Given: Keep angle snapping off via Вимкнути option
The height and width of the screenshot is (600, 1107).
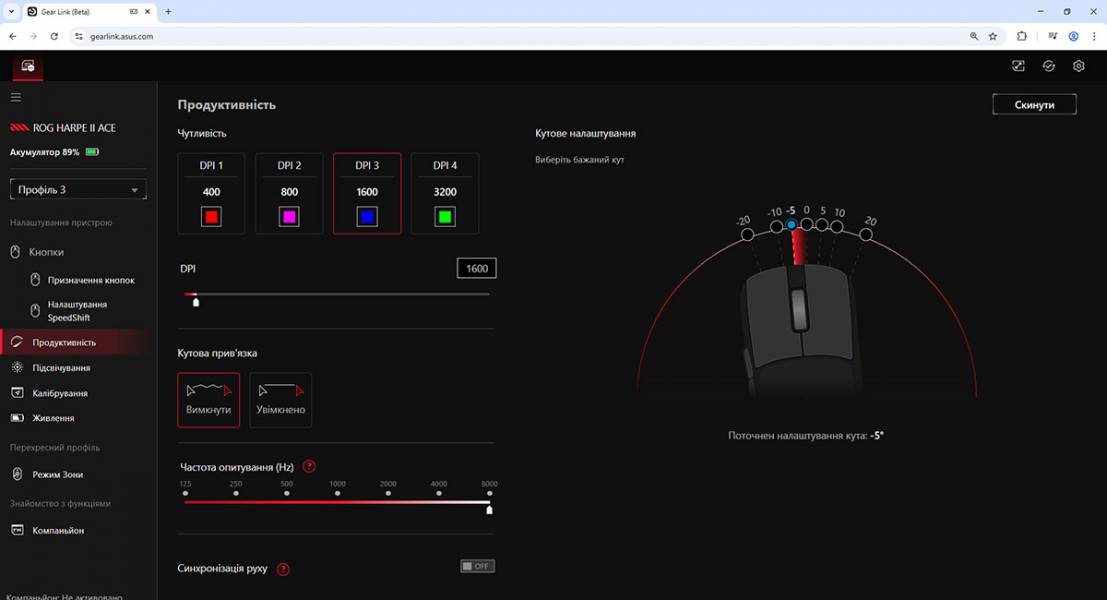Looking at the screenshot, I should click(208, 399).
